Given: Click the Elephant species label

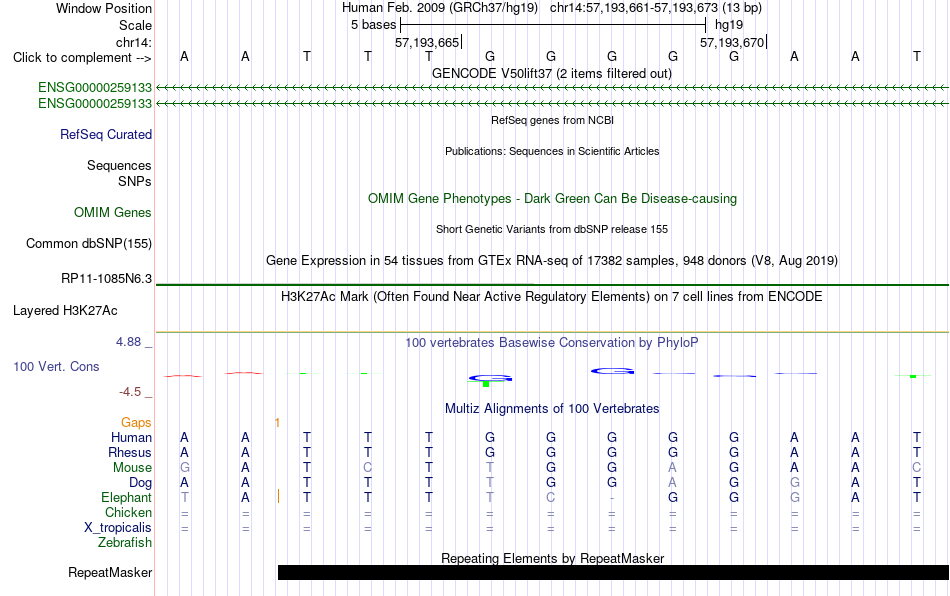Looking at the screenshot, I should click(126, 497).
